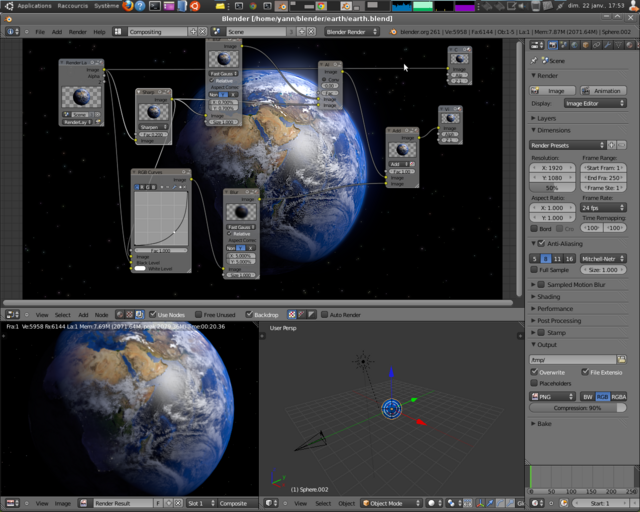
Task: Open the Render menu in header
Action: pyautogui.click(x=78, y=32)
